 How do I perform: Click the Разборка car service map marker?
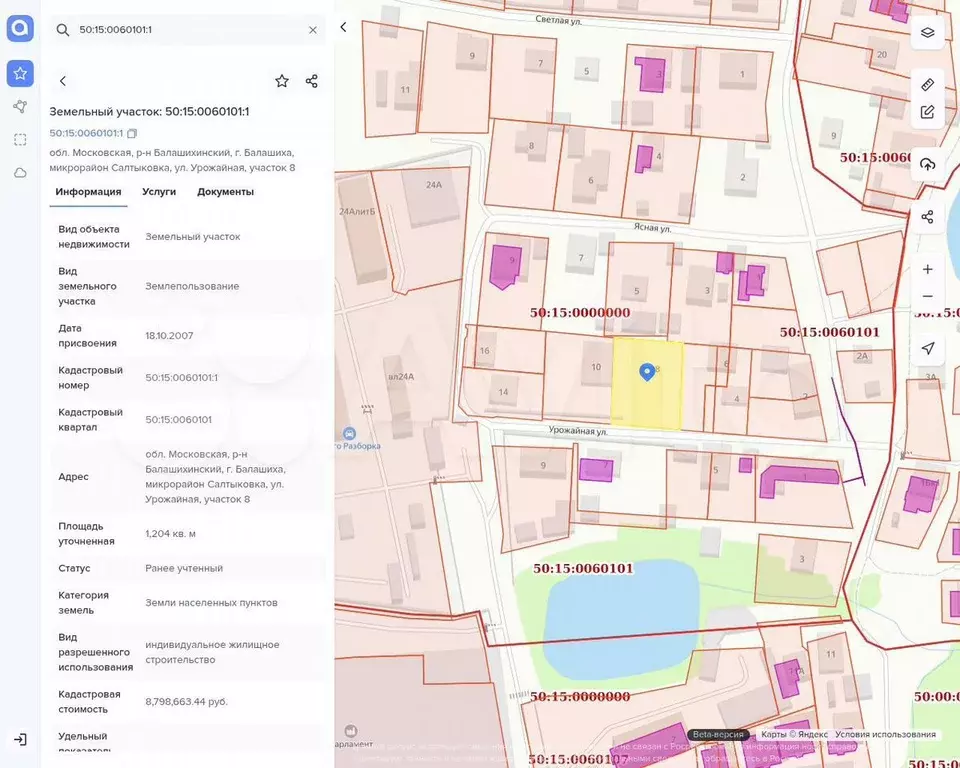point(349,434)
